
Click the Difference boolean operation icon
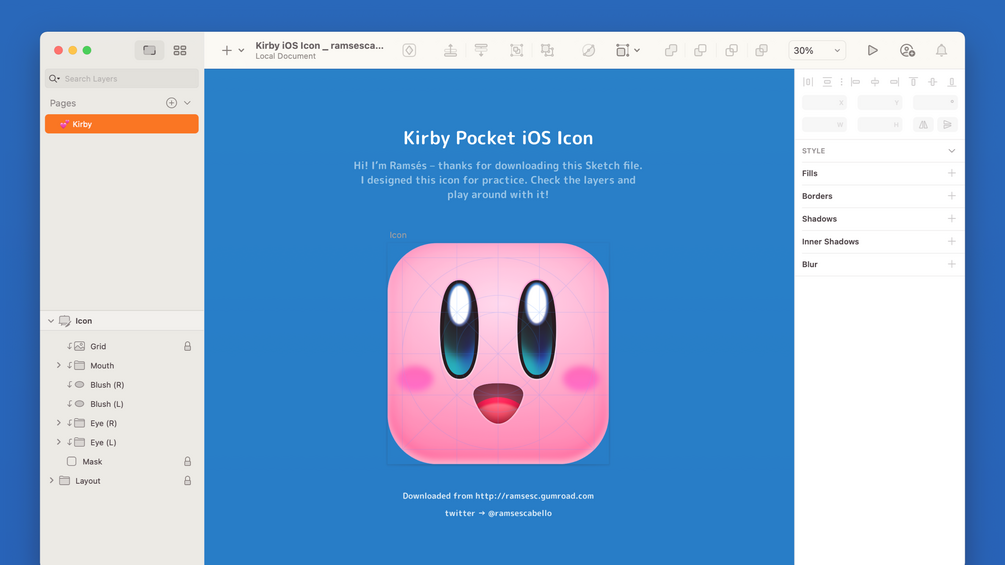(761, 50)
